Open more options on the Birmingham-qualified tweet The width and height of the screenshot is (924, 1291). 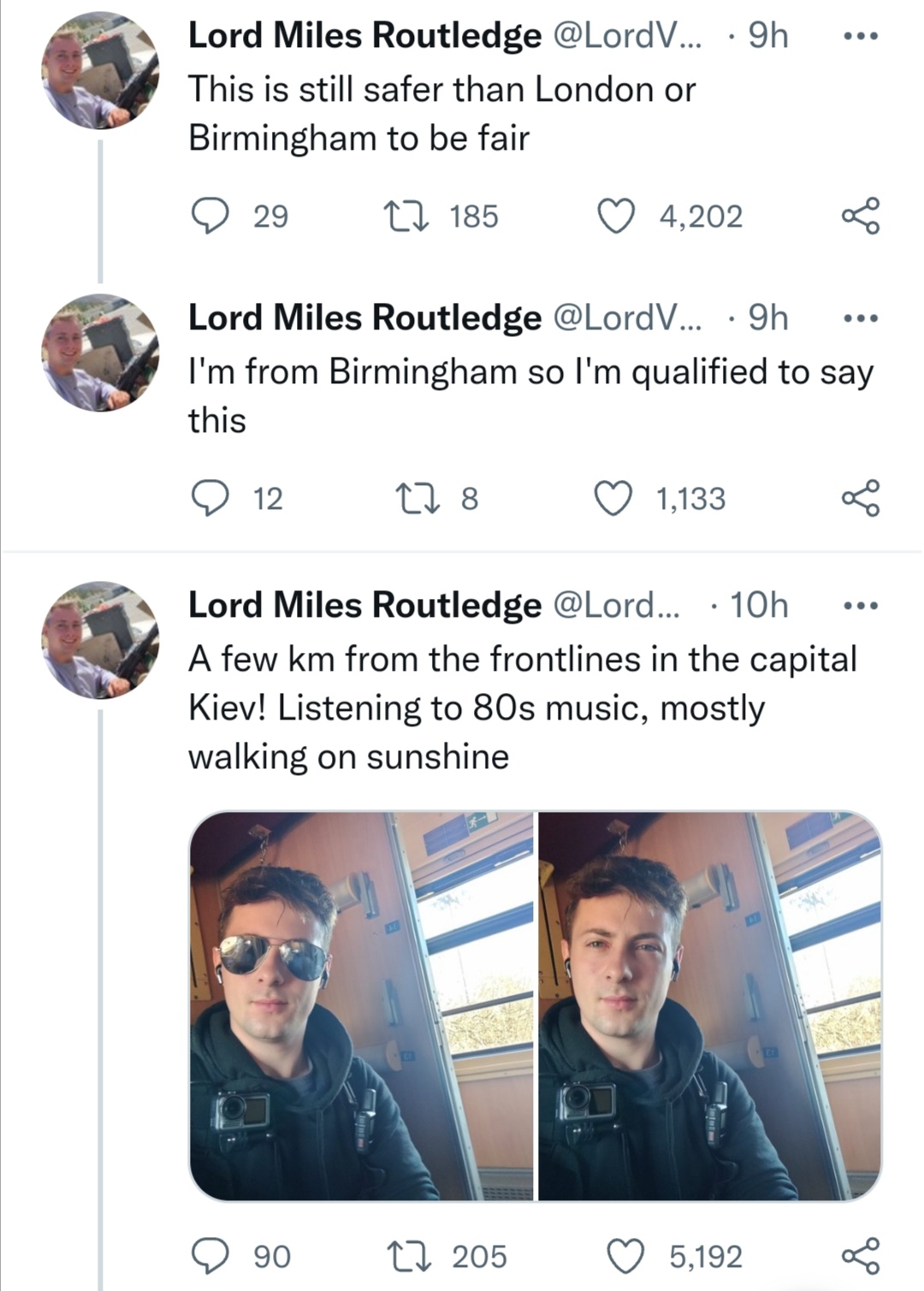(x=860, y=318)
